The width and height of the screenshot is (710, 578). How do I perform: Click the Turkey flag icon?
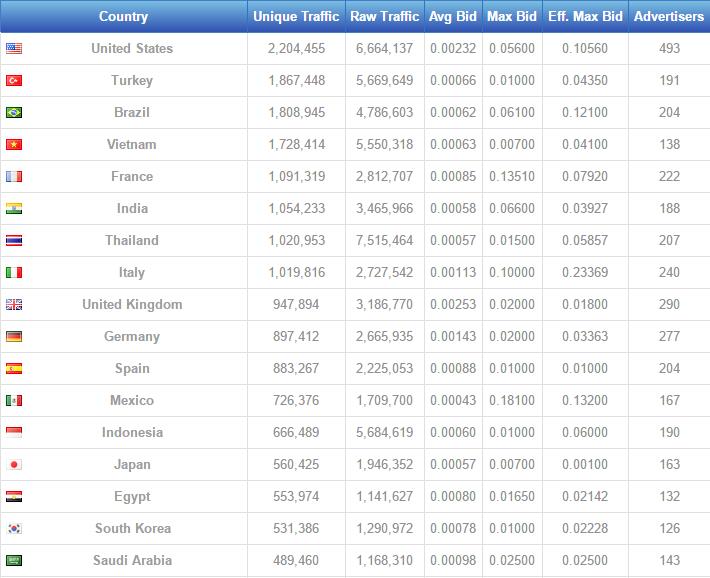point(14,80)
